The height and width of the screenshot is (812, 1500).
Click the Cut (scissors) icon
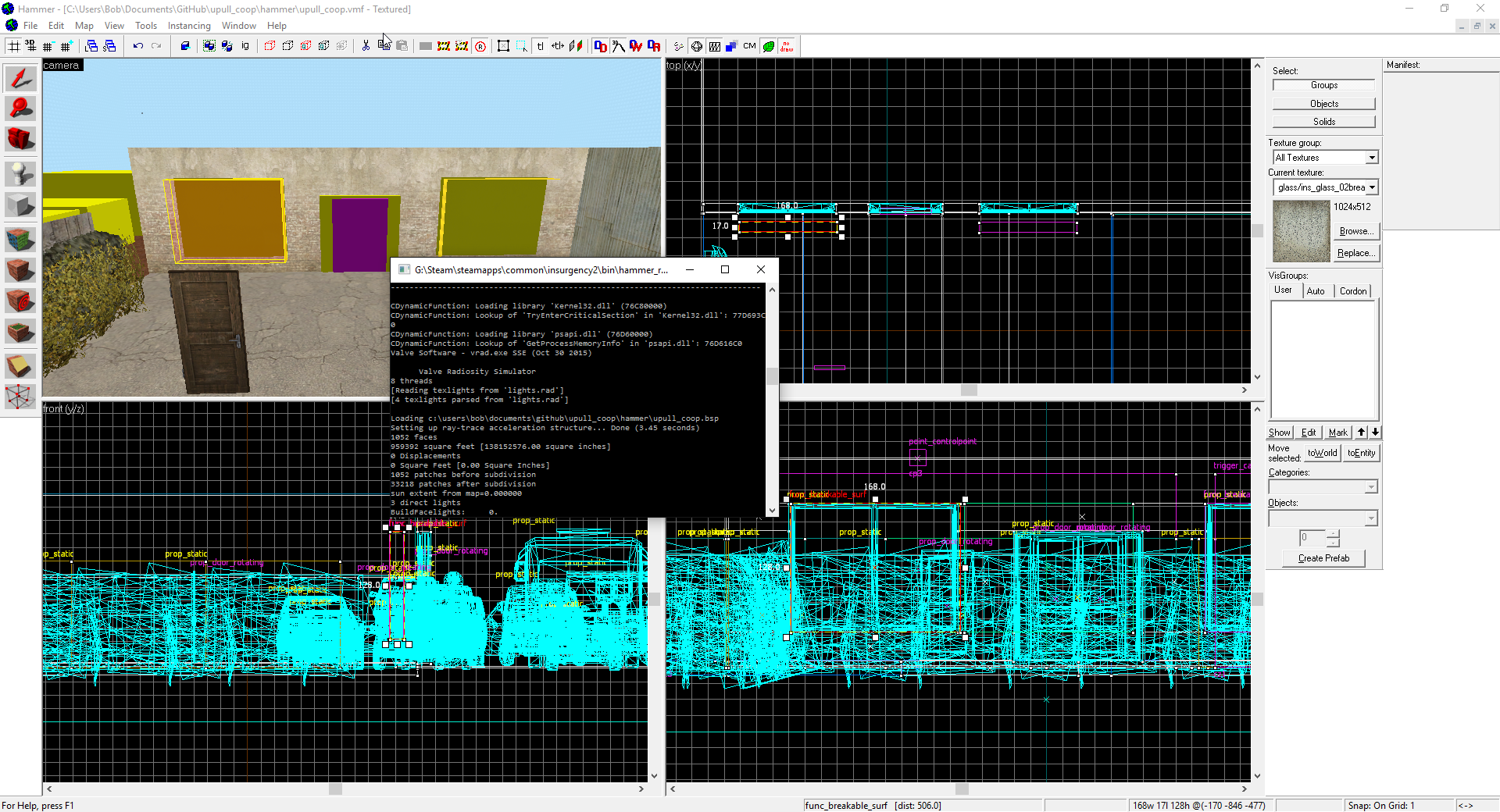366,46
